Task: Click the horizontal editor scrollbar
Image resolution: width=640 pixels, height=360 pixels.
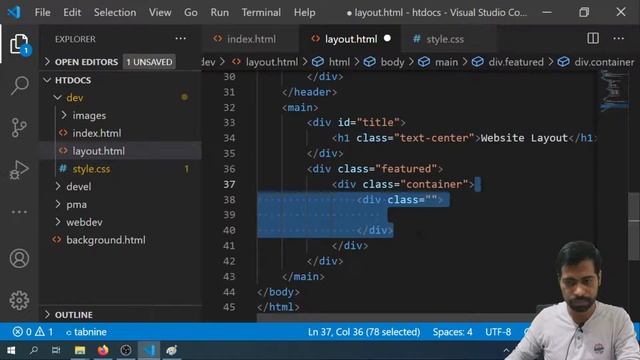Action: 396,318
